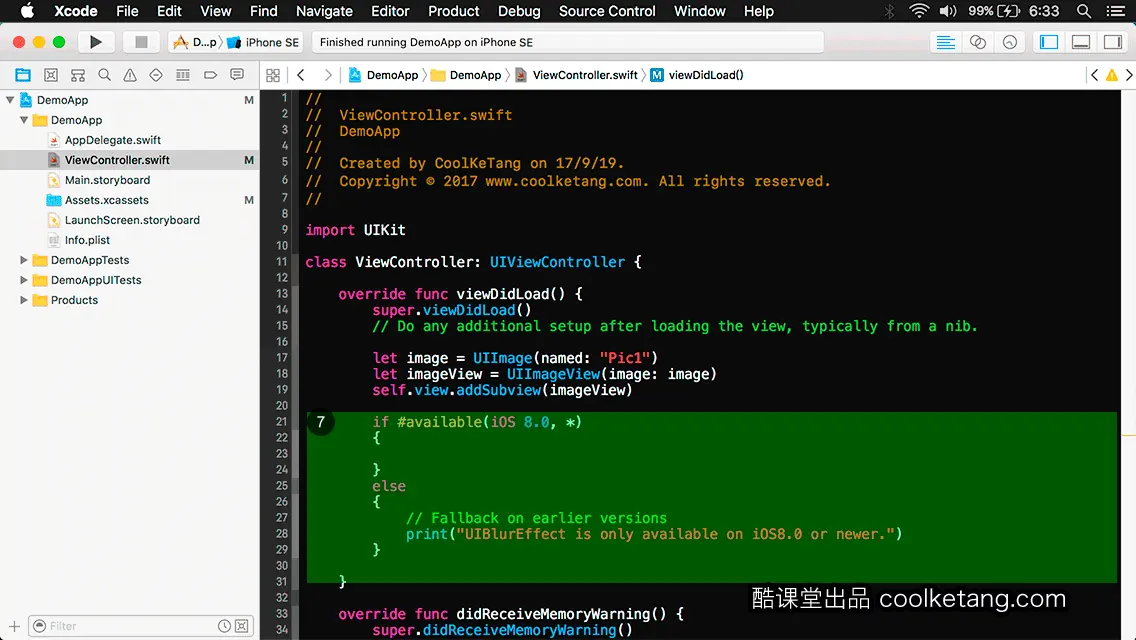Open the Source Control menu
This screenshot has height=640, width=1136.
click(x=607, y=11)
